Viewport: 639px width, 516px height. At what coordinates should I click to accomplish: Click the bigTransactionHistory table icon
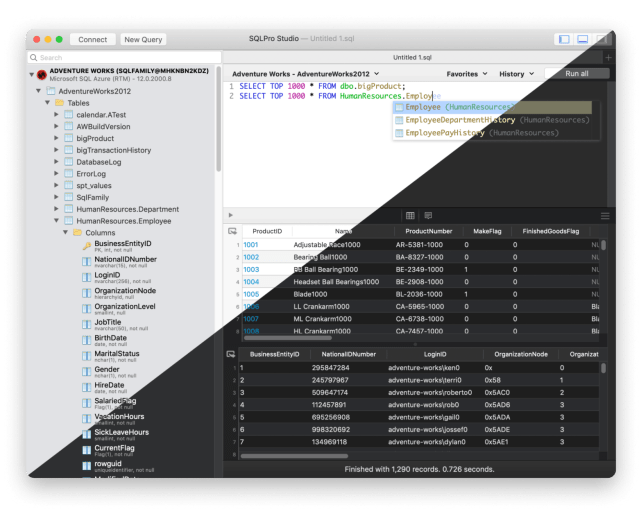tap(69, 150)
